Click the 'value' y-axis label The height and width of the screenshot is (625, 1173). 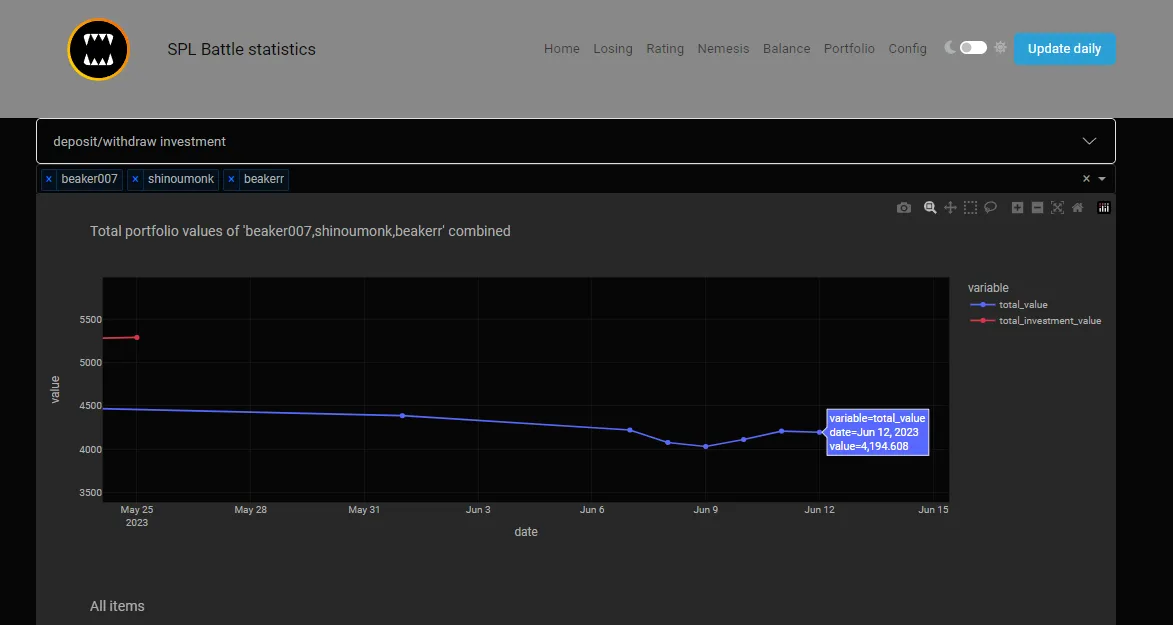pos(55,390)
